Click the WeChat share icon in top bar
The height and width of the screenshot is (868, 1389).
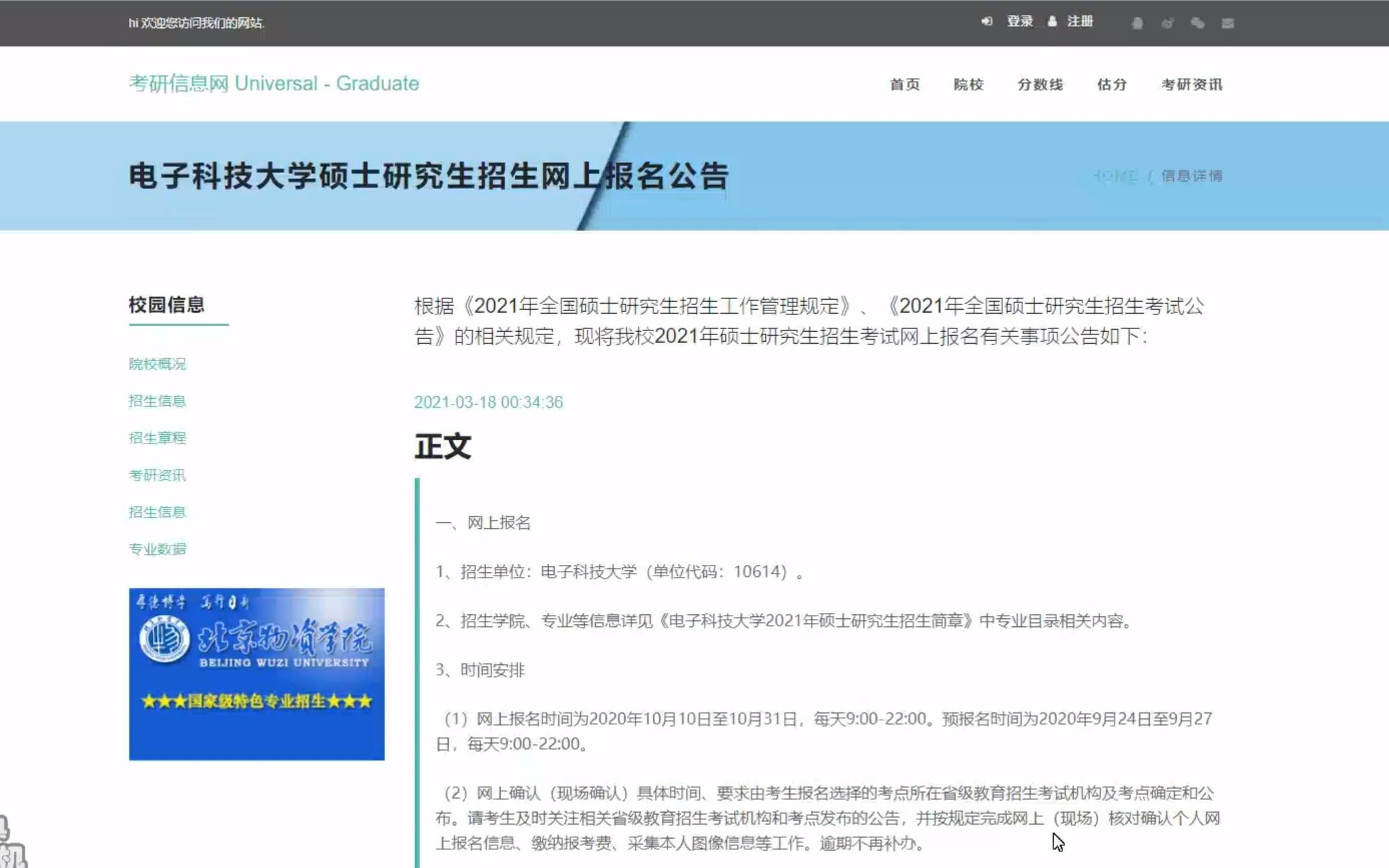tap(1197, 24)
